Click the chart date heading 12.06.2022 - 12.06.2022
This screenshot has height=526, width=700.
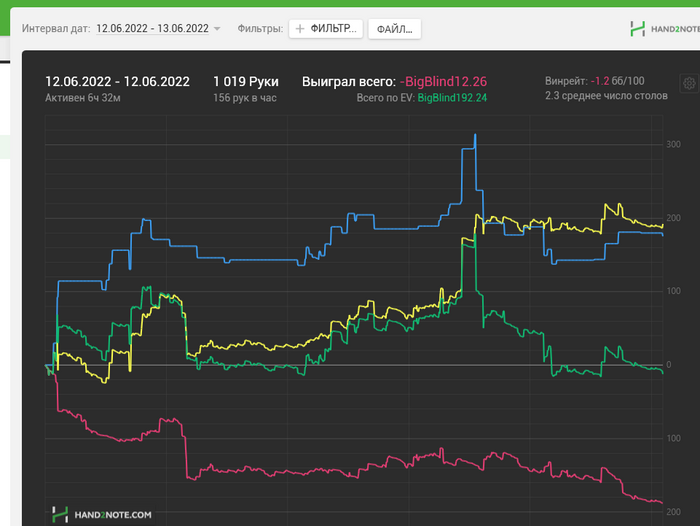117,82
